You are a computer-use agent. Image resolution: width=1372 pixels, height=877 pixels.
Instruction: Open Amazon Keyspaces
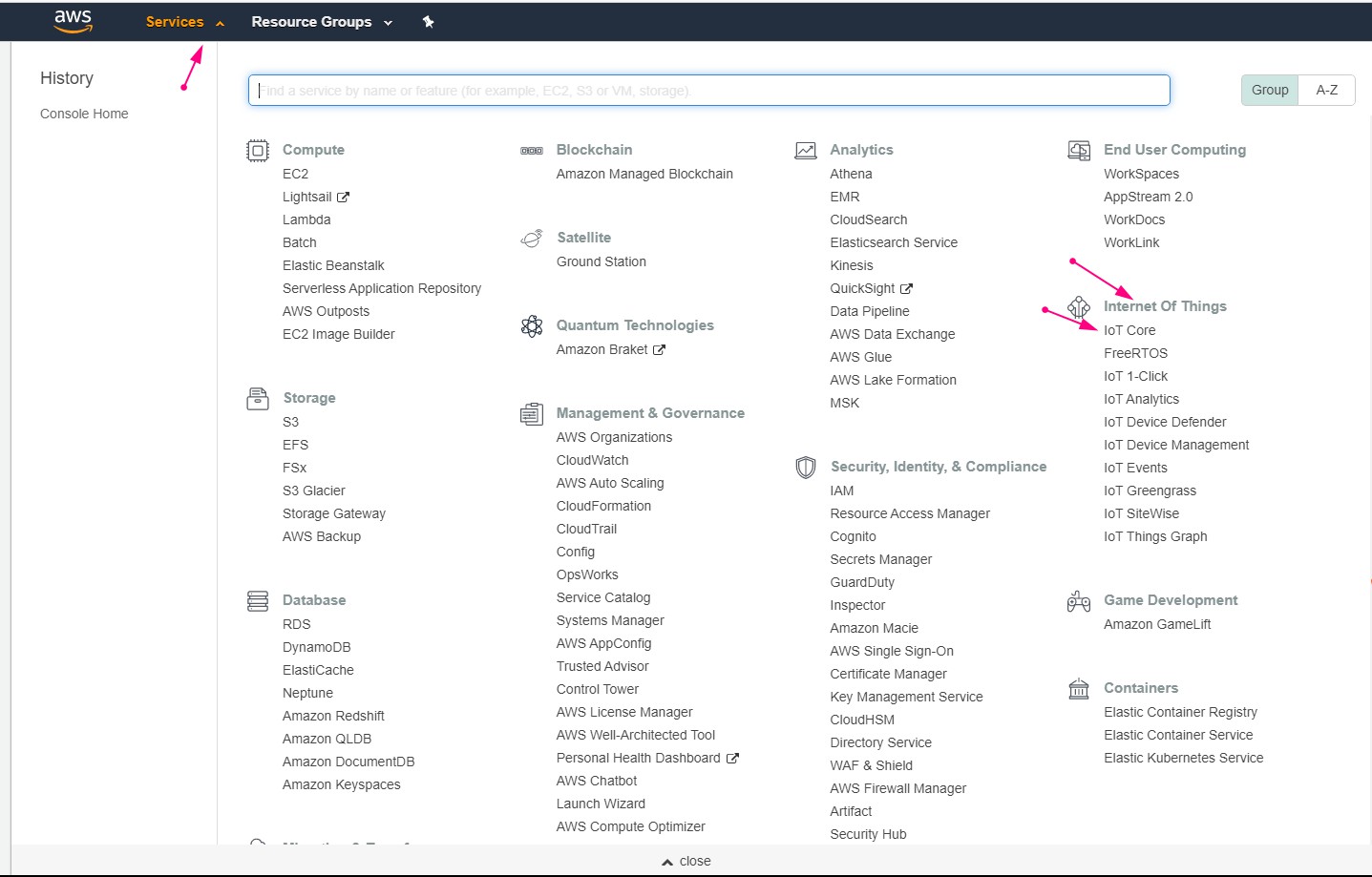point(342,784)
